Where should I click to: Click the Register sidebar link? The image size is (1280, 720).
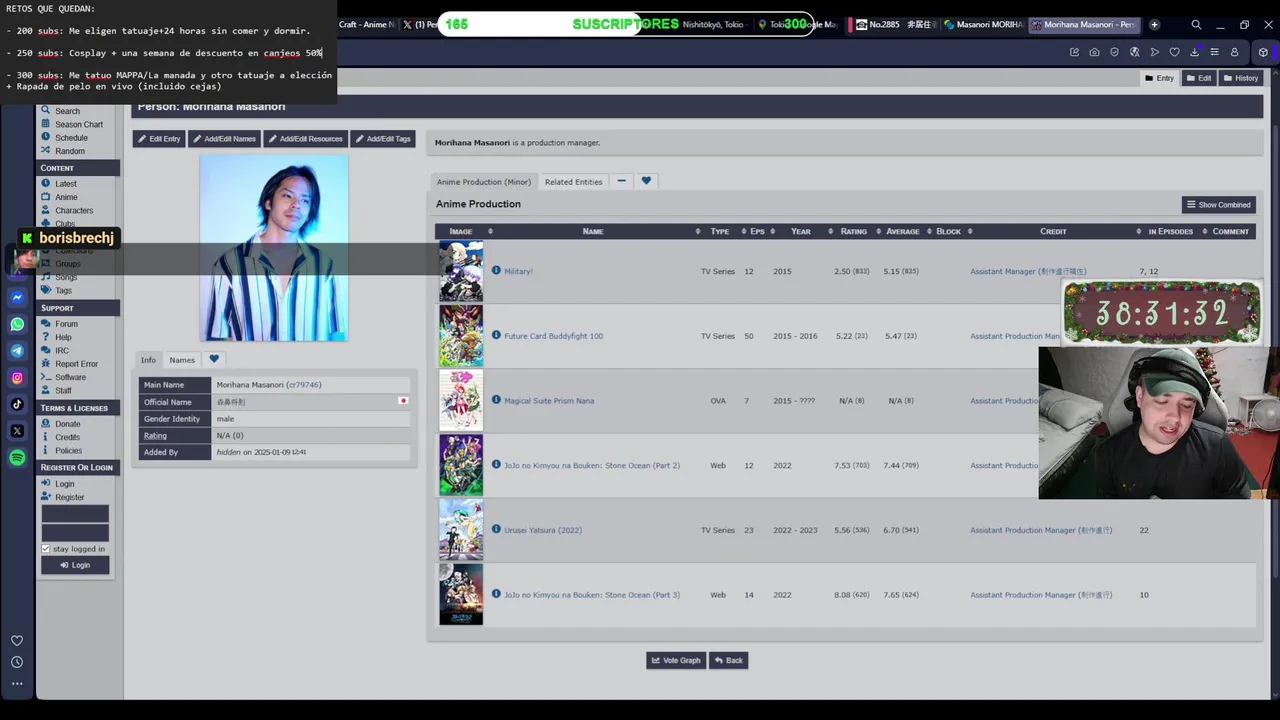(x=70, y=497)
